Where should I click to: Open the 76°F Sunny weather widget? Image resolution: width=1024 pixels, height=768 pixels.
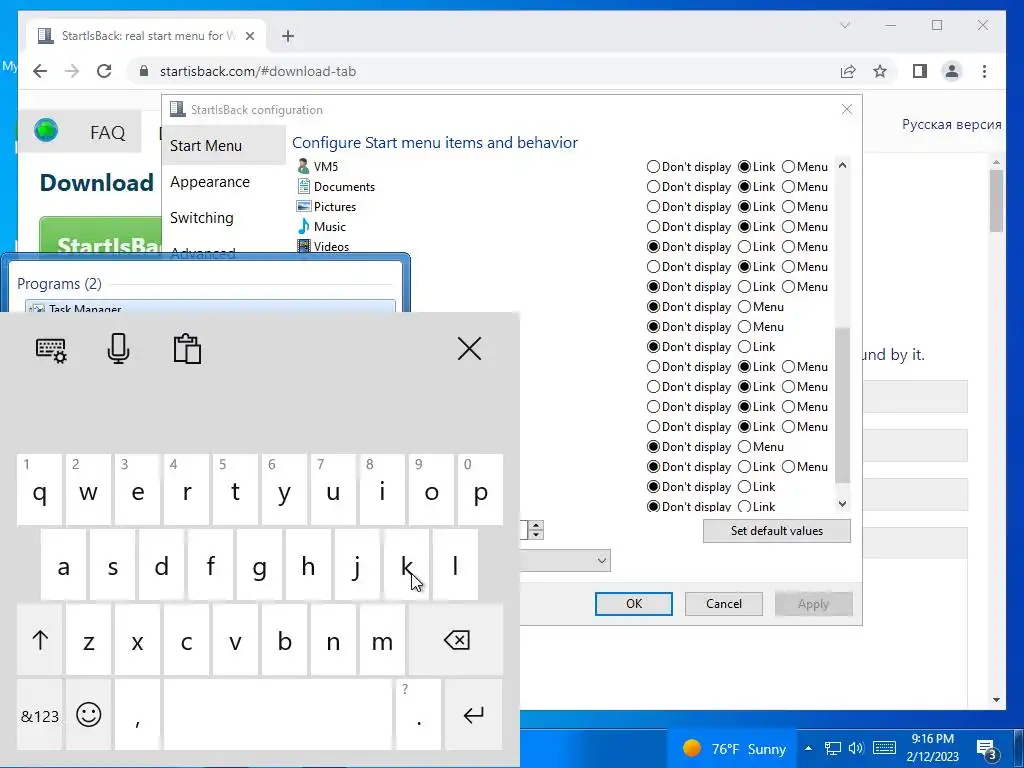coord(733,748)
